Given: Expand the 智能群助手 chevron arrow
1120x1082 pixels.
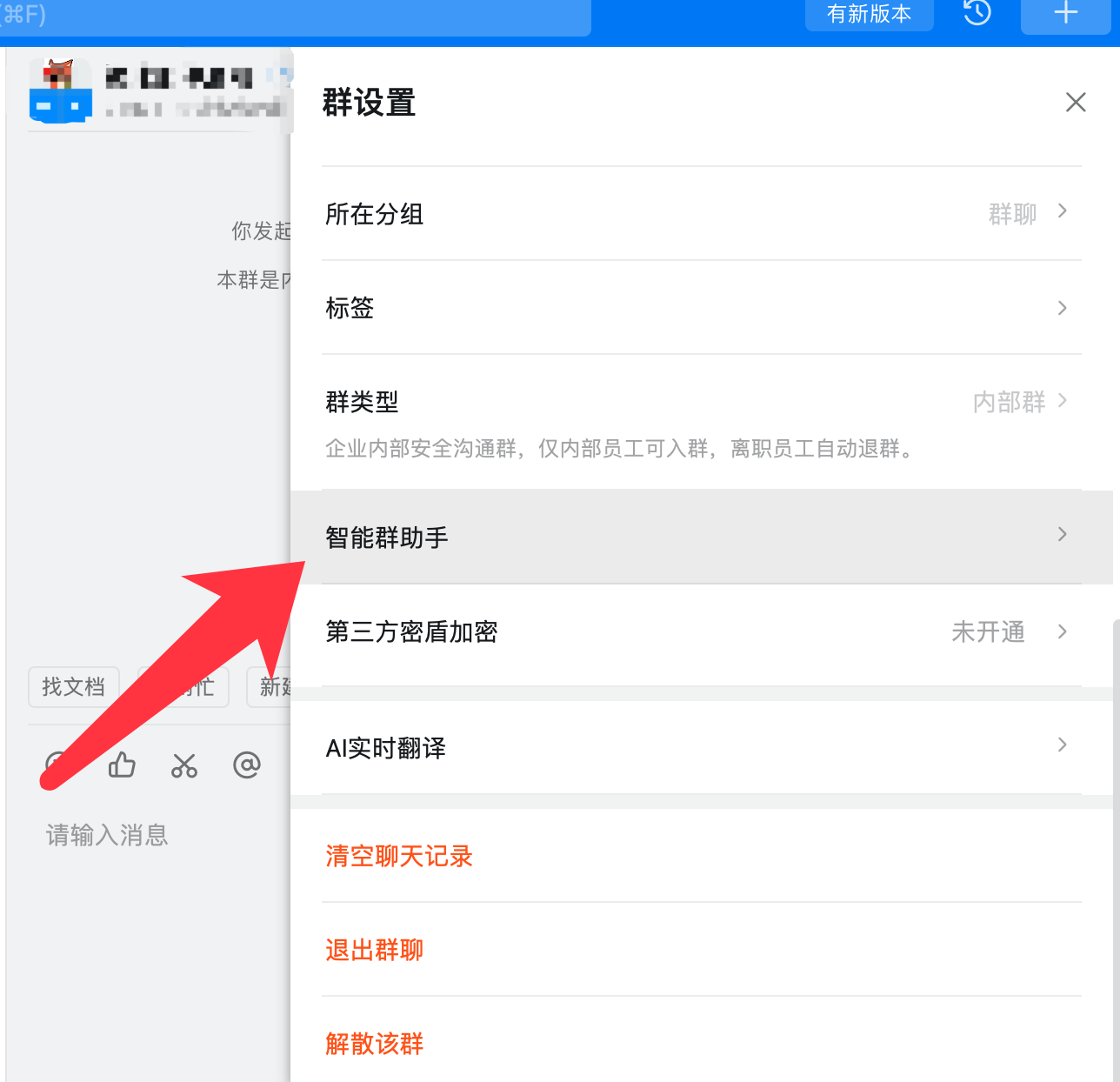Looking at the screenshot, I should 1063,534.
